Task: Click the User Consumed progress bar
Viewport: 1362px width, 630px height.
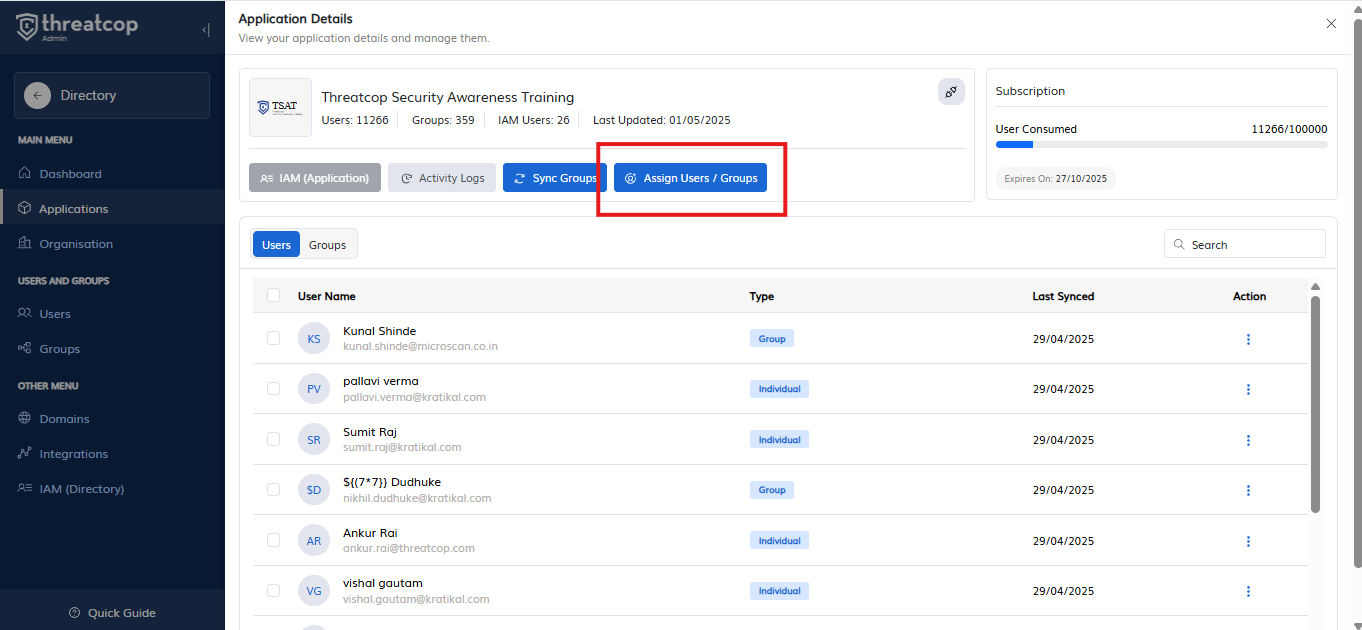Action: coord(1161,145)
